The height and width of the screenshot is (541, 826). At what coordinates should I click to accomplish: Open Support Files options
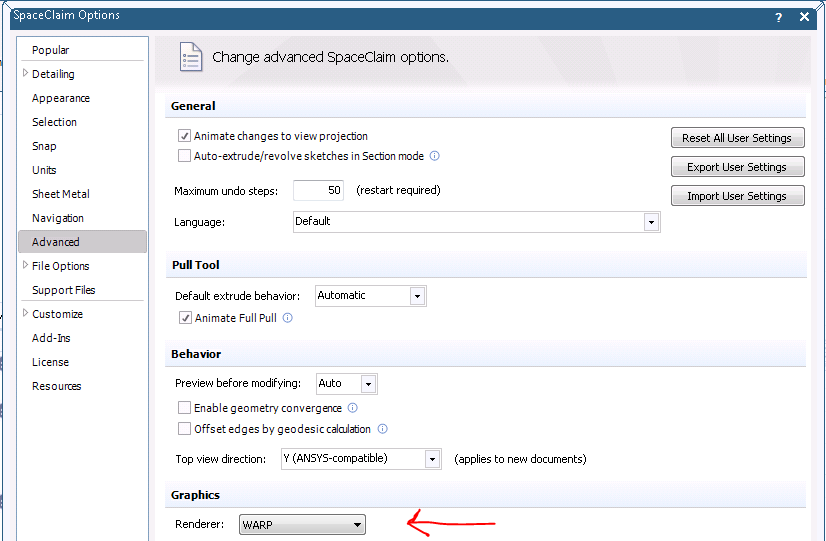tap(64, 290)
